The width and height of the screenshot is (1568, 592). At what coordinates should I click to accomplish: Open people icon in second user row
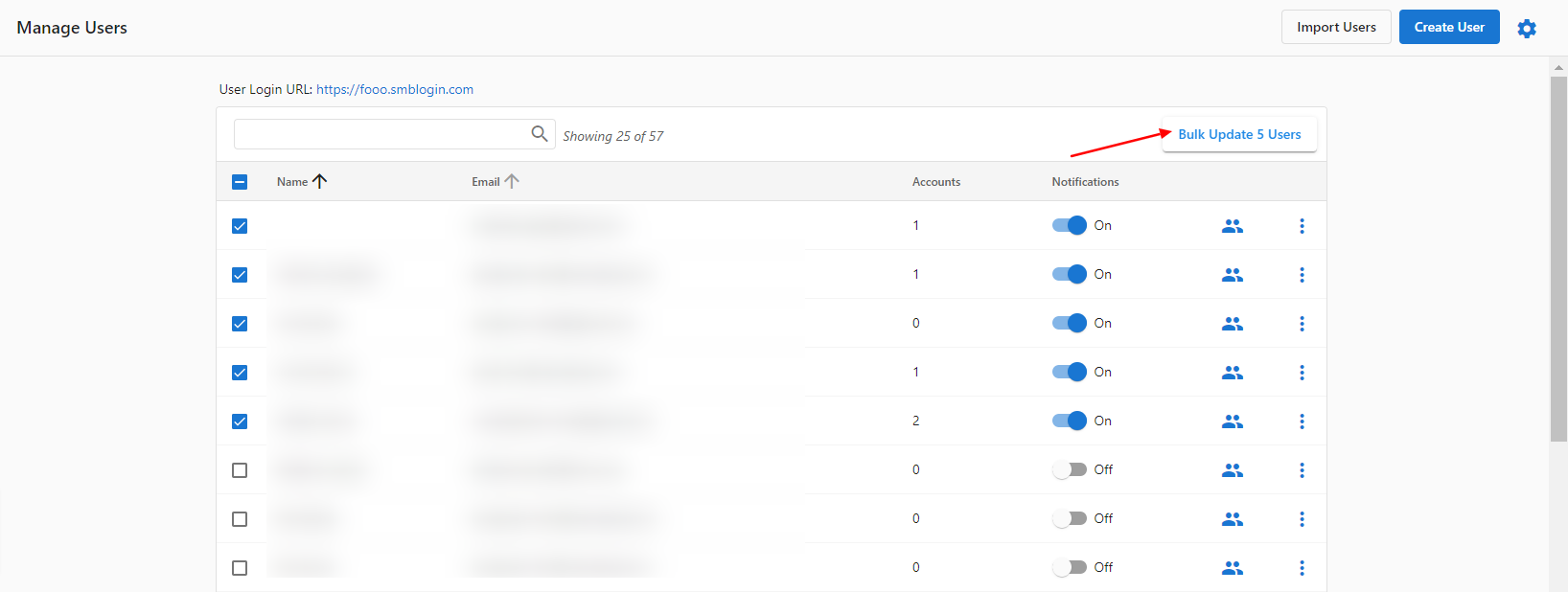(x=1233, y=275)
